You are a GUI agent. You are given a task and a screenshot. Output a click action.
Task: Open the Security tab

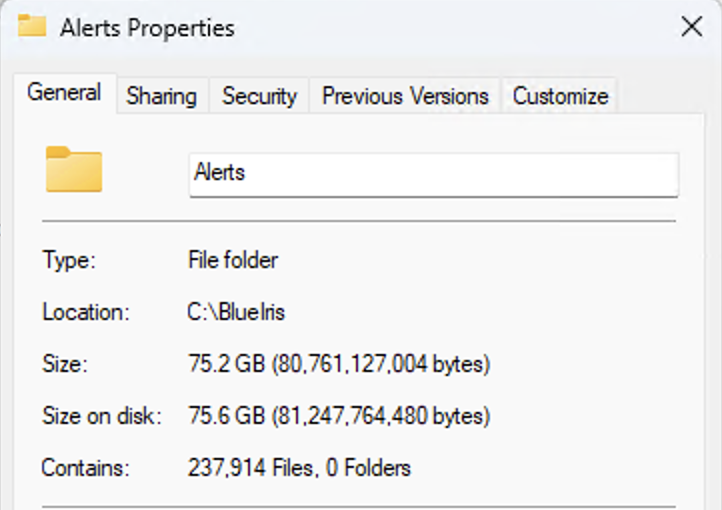259,96
